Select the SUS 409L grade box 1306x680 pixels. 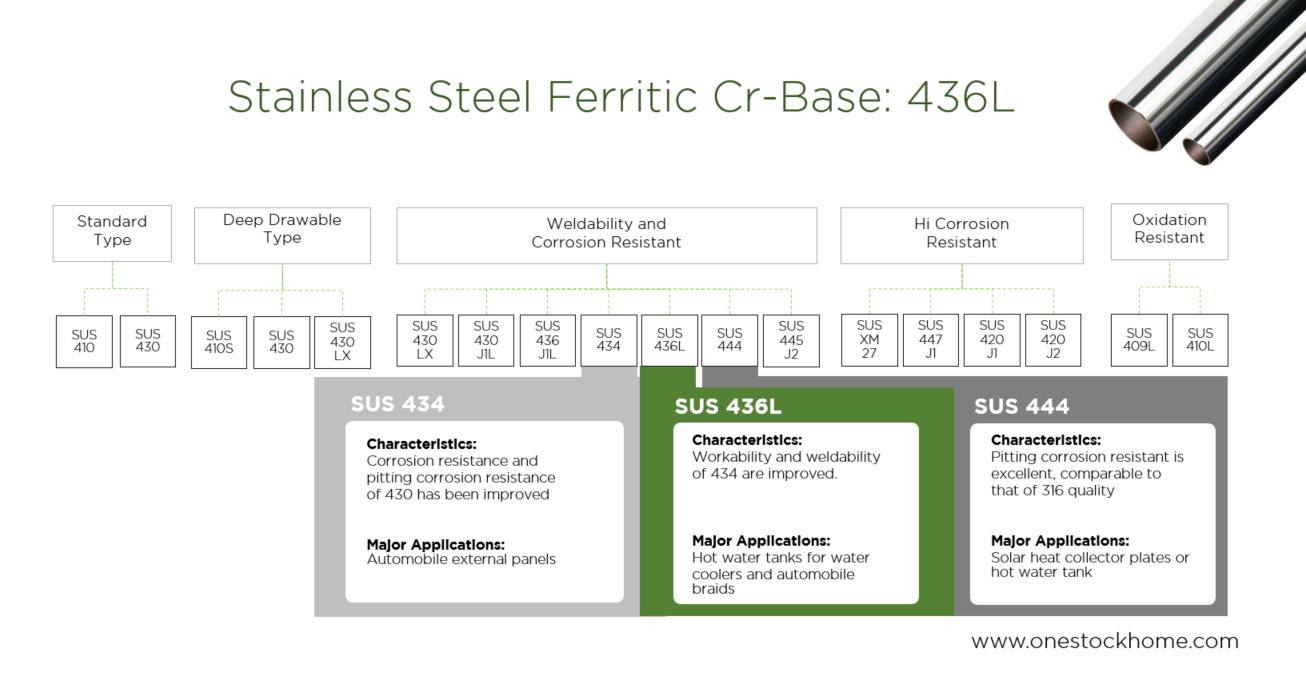1138,340
